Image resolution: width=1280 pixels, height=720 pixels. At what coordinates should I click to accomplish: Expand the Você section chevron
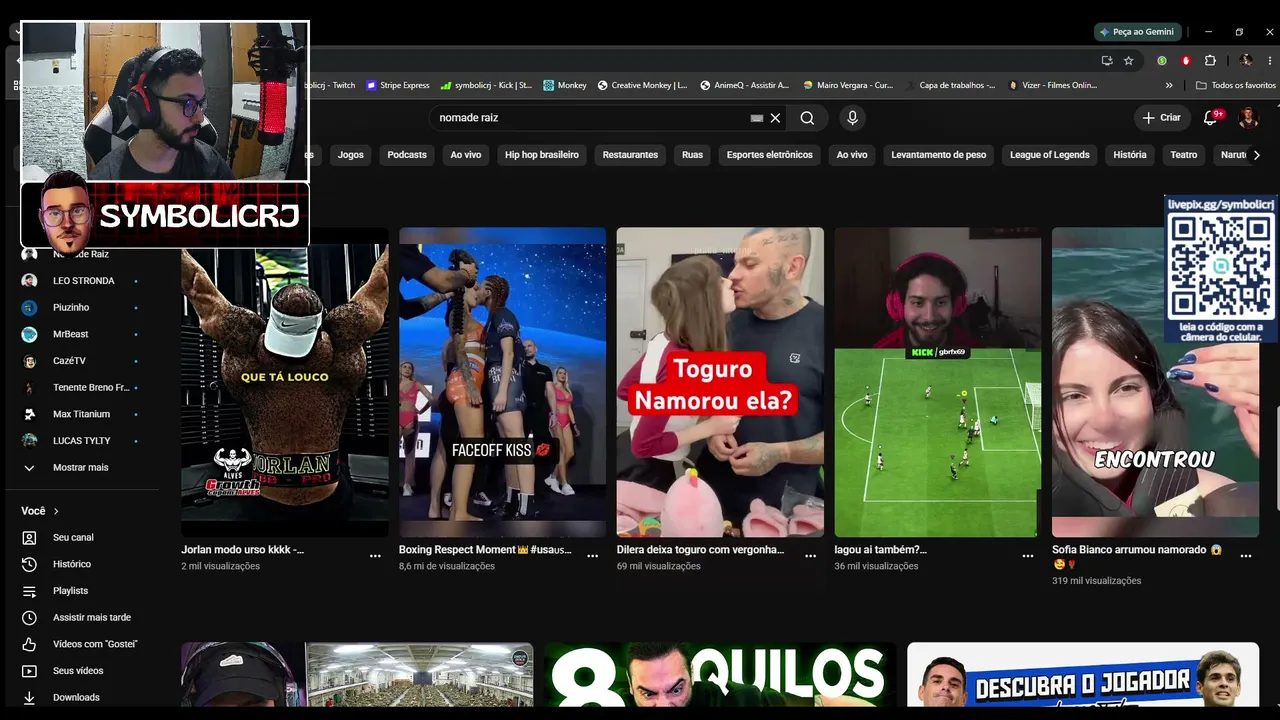click(x=56, y=511)
